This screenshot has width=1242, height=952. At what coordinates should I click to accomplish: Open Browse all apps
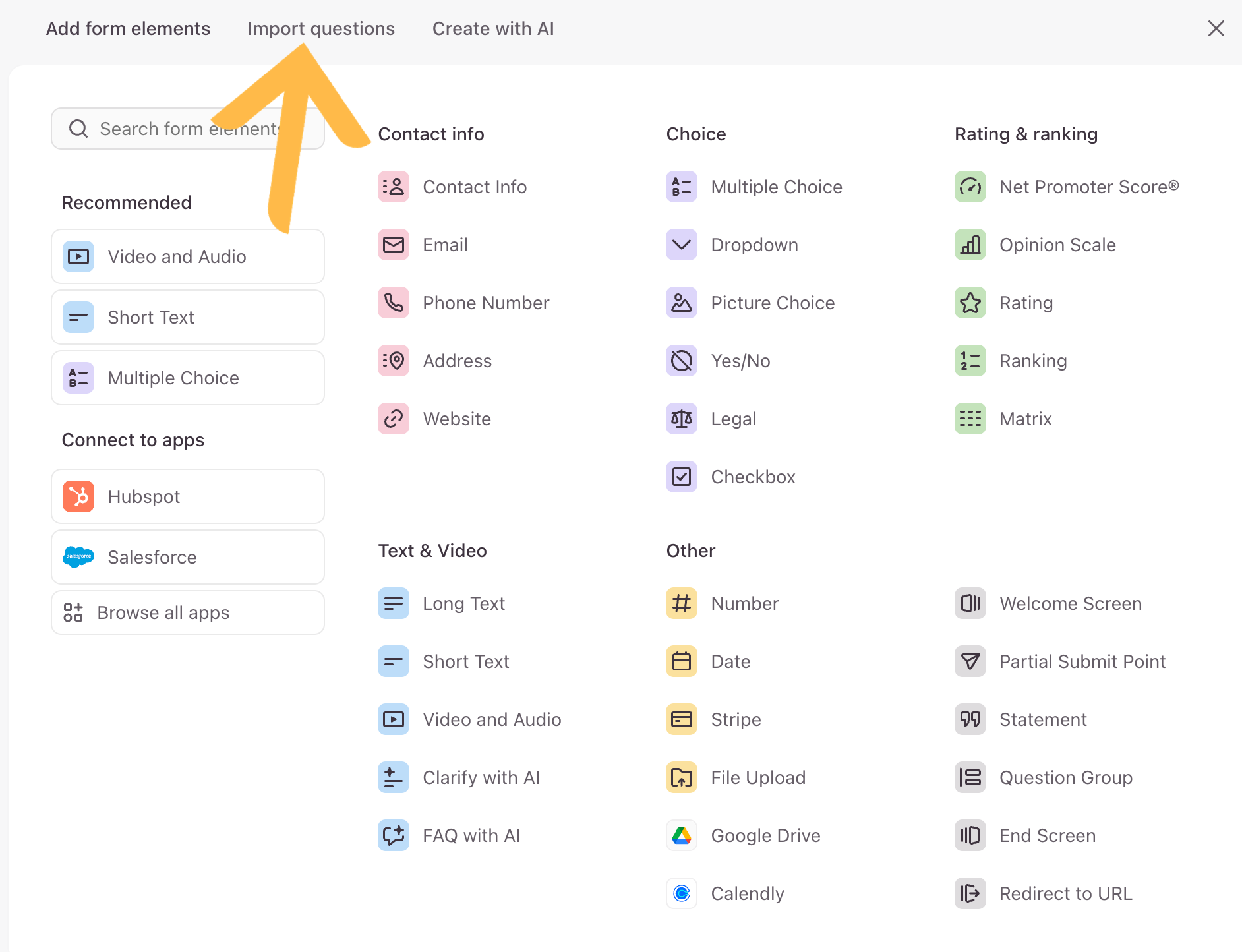point(187,612)
